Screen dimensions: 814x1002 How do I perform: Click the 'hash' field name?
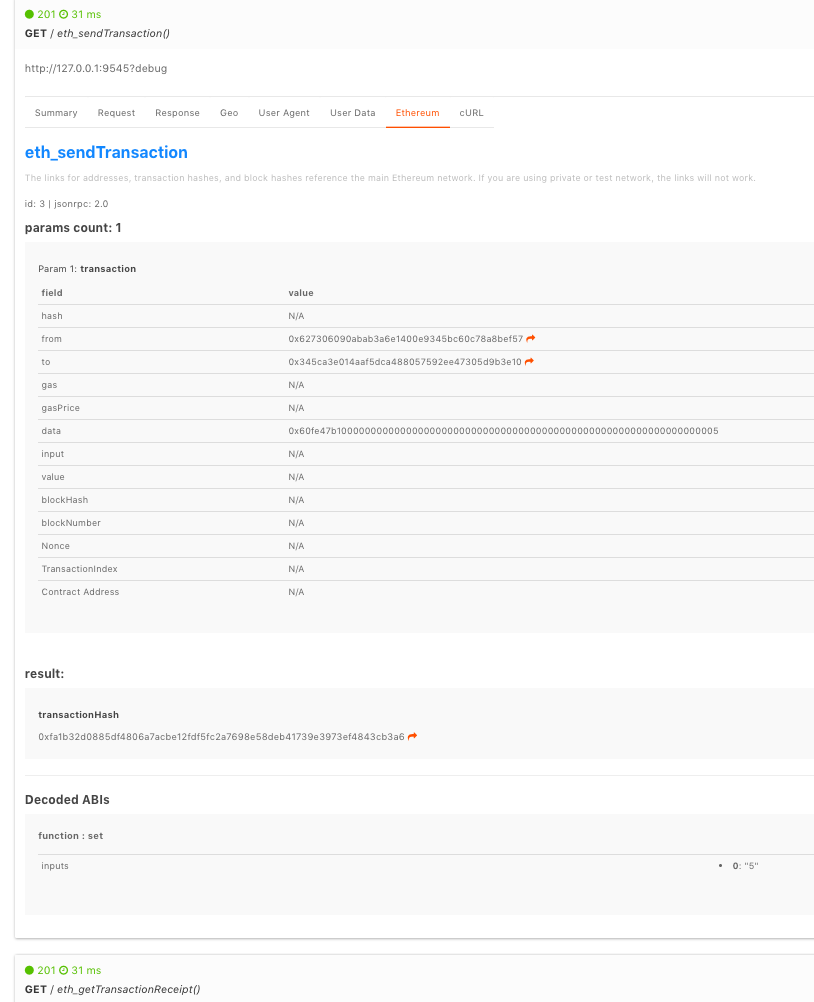[52, 316]
